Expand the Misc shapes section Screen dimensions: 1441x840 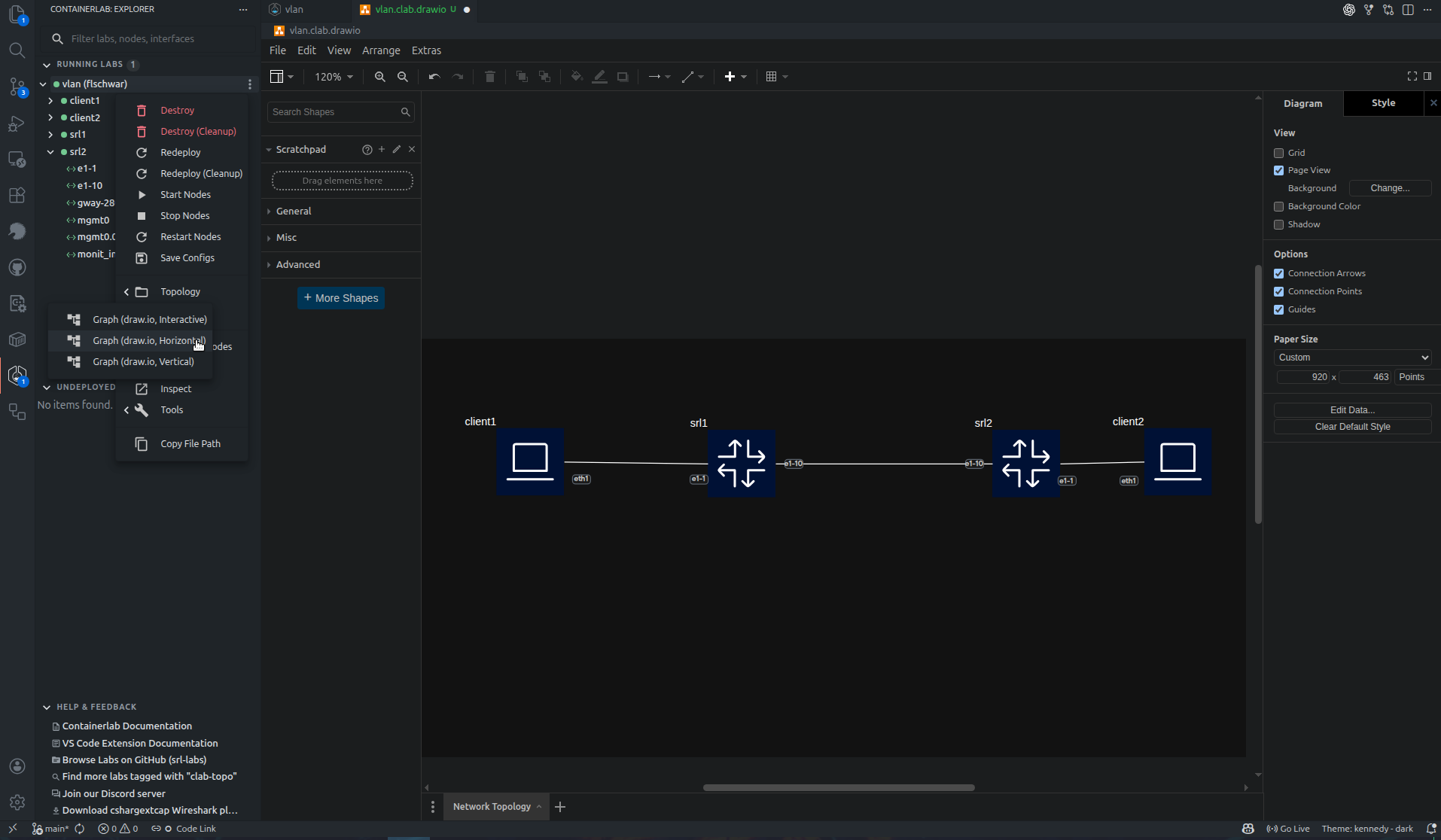341,238
